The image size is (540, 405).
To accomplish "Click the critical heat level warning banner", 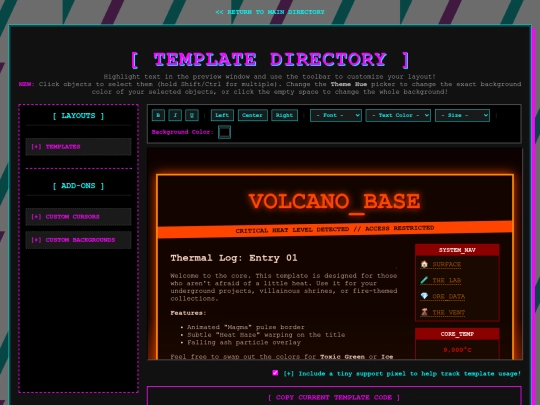I will pyautogui.click(x=335, y=229).
